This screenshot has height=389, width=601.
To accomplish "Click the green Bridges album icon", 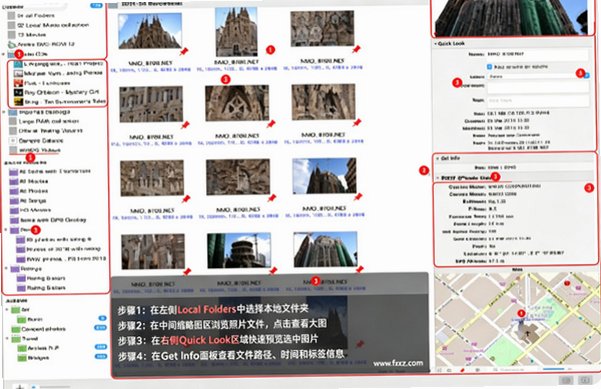I will [x=22, y=358].
